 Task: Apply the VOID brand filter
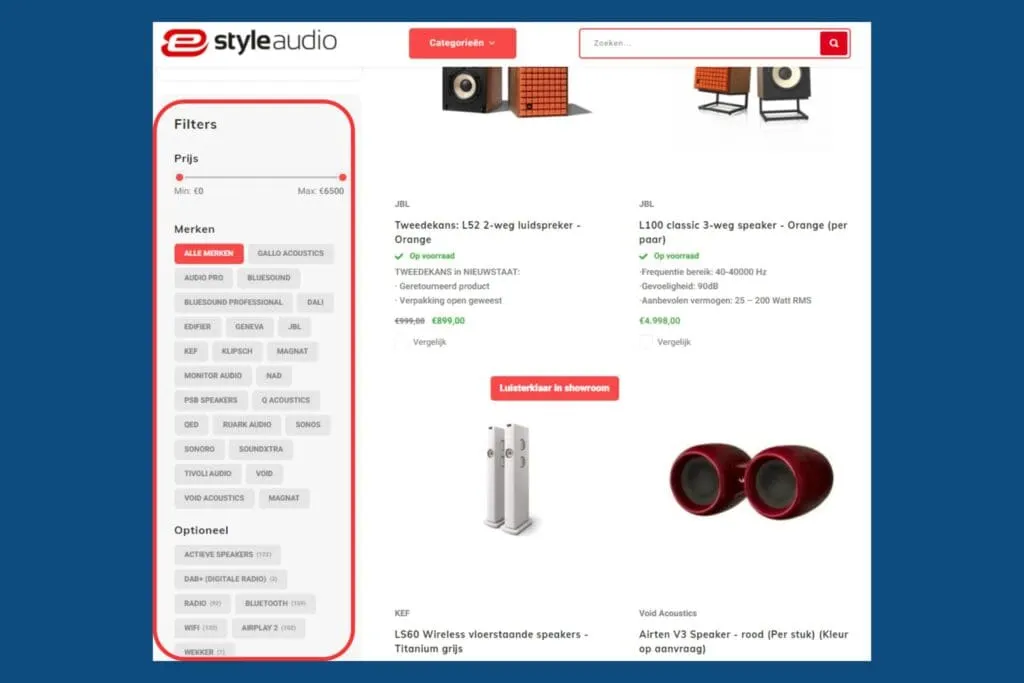pyautogui.click(x=264, y=473)
